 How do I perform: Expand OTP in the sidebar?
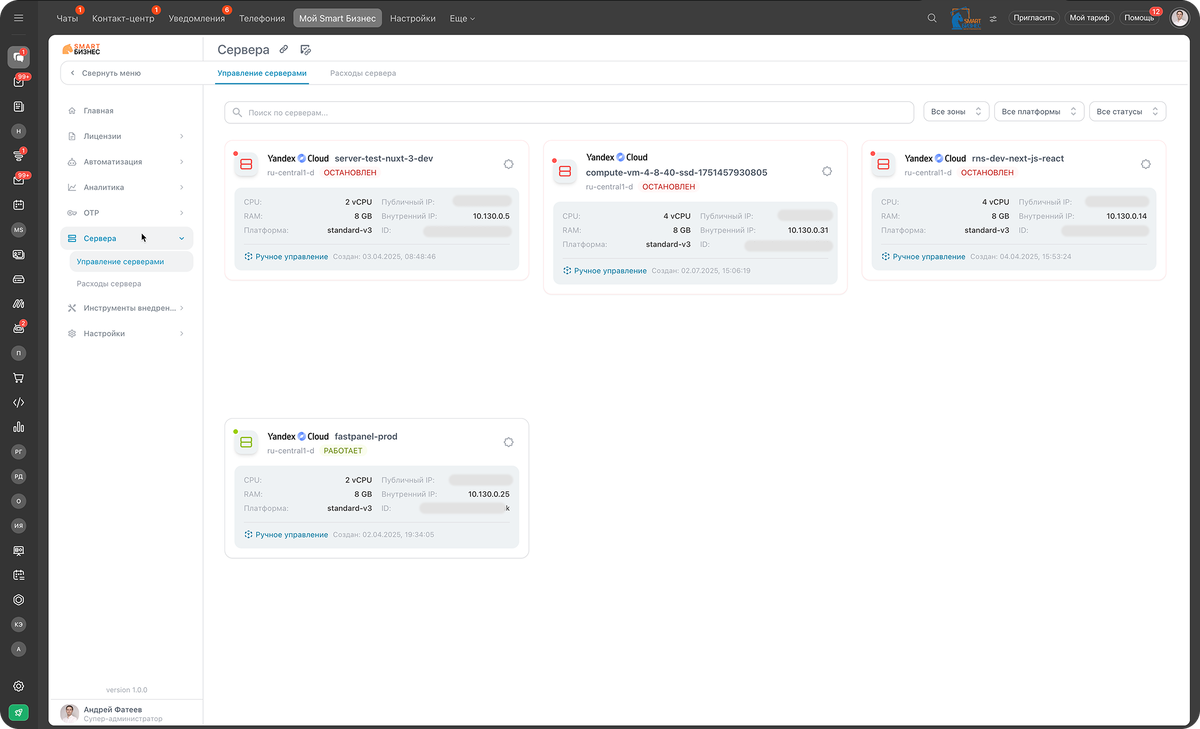click(x=127, y=213)
